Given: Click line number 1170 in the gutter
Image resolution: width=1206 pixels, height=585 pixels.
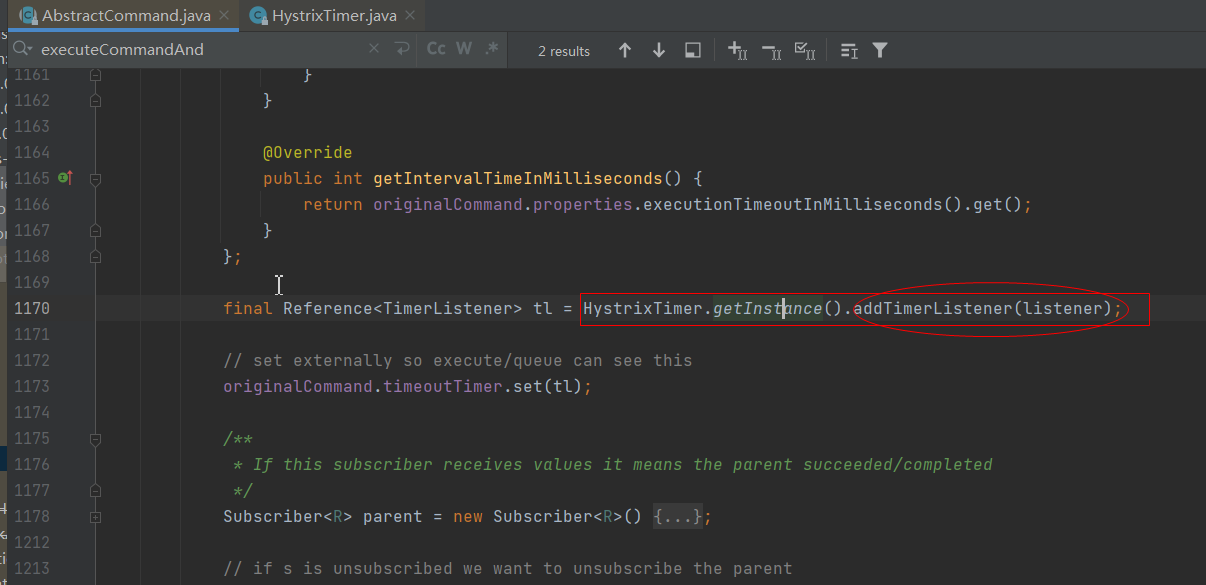Looking at the screenshot, I should (x=32, y=308).
